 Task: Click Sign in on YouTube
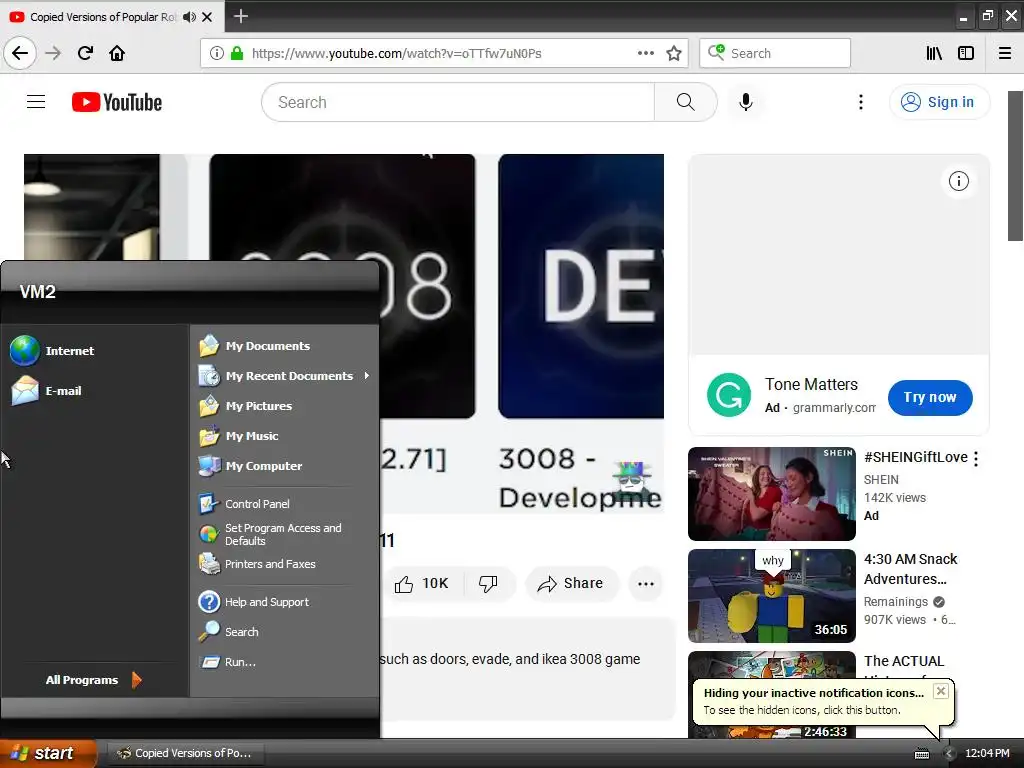tap(939, 102)
